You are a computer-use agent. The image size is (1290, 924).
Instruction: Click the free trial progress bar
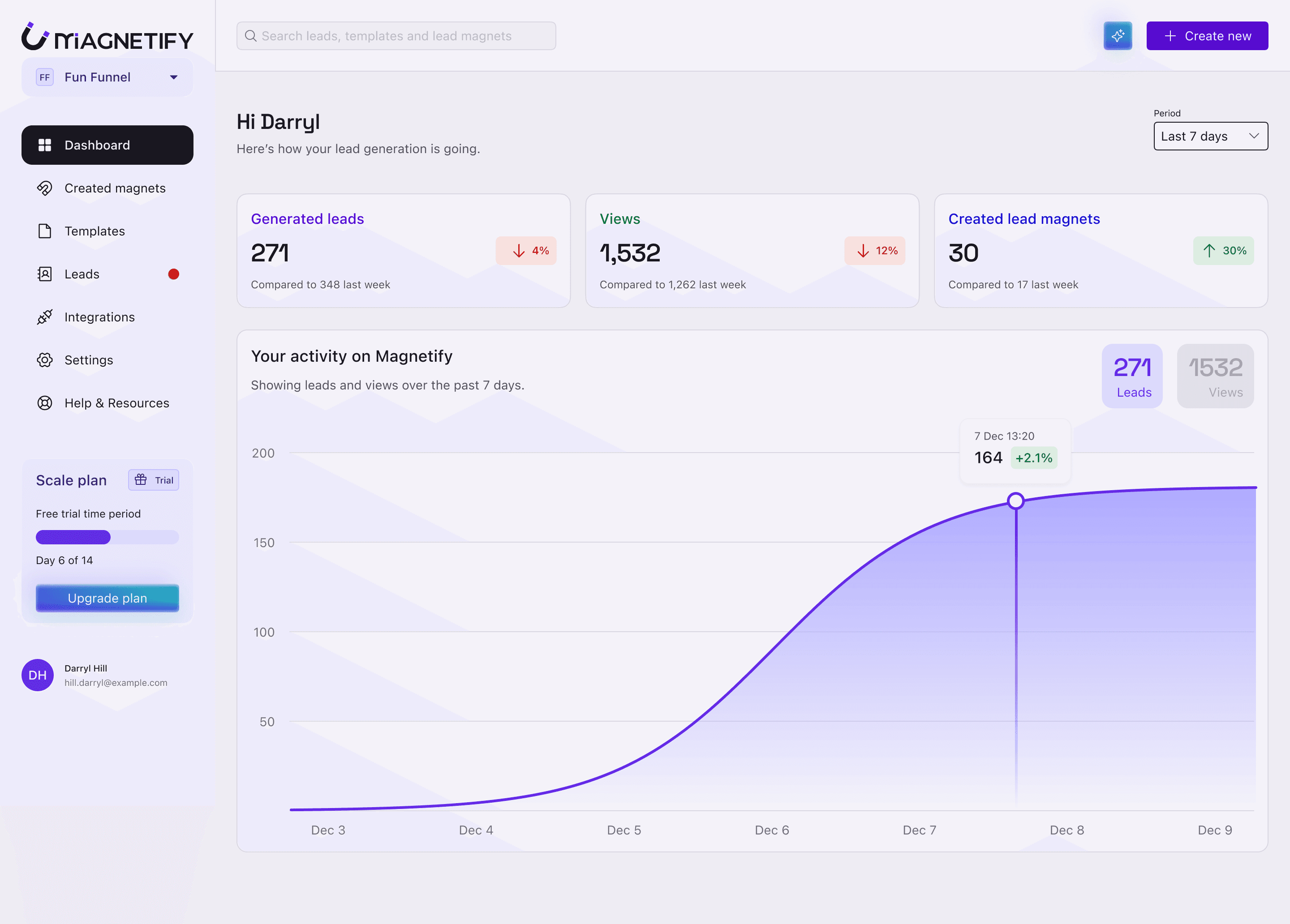(x=107, y=537)
